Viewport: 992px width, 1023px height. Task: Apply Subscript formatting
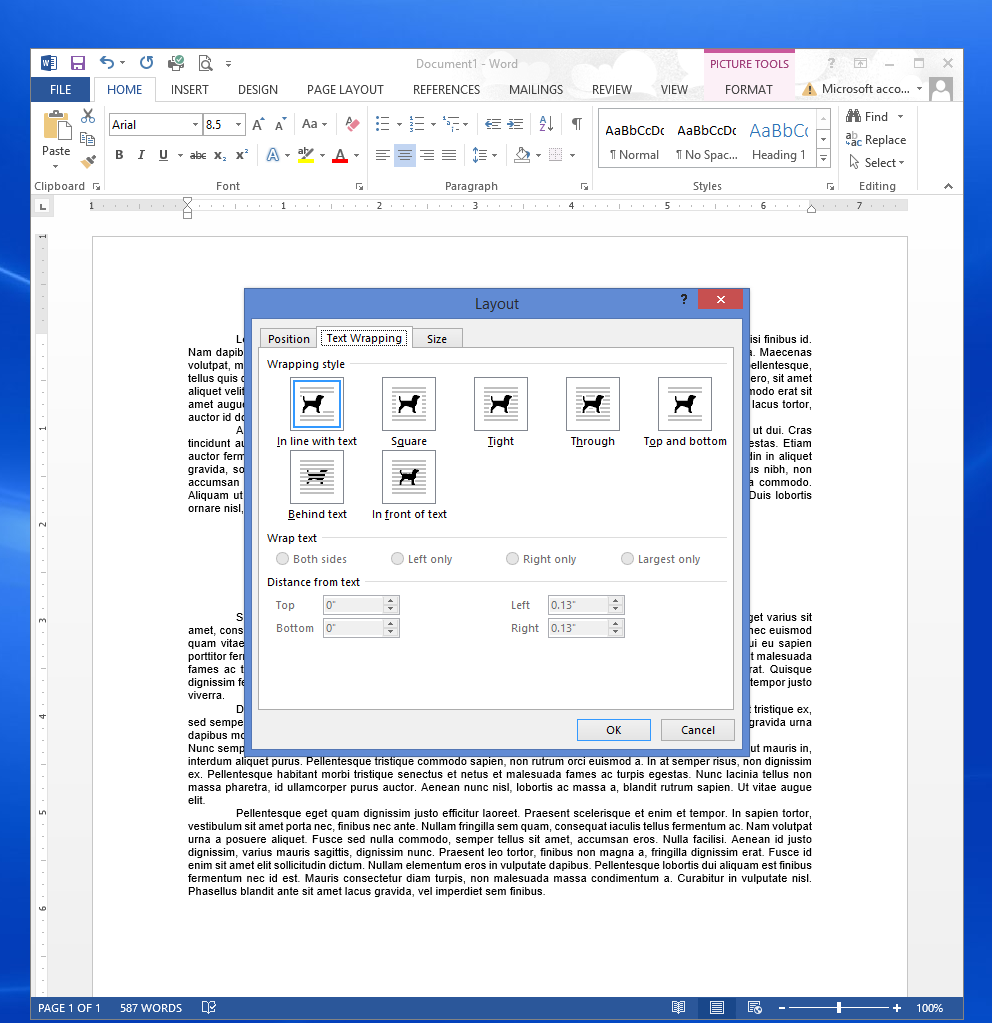tap(220, 155)
